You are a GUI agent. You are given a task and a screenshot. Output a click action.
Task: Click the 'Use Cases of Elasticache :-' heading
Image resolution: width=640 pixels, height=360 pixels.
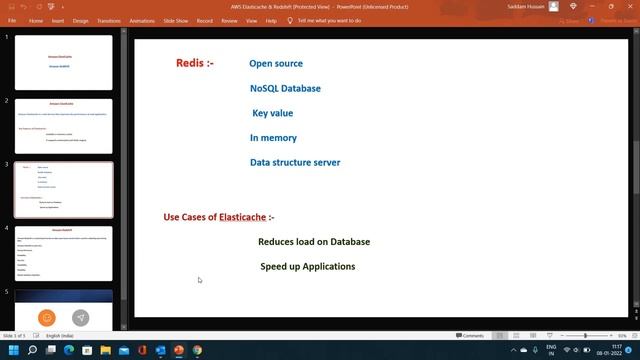[219, 217]
